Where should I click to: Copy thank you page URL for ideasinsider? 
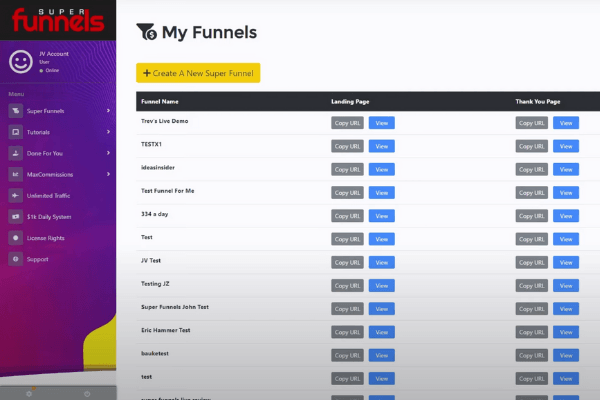[532, 170]
